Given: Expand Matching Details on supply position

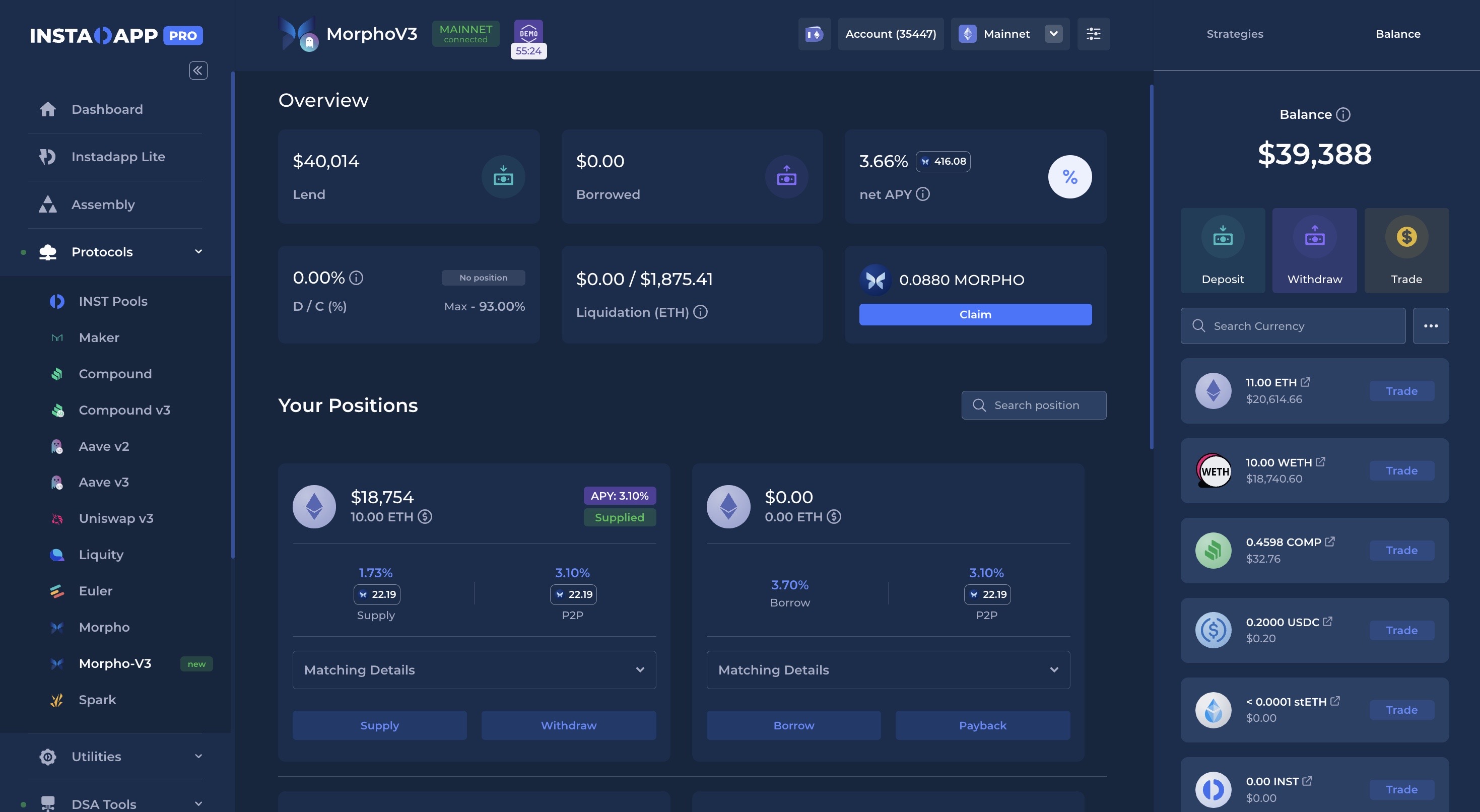Looking at the screenshot, I should pyautogui.click(x=474, y=669).
